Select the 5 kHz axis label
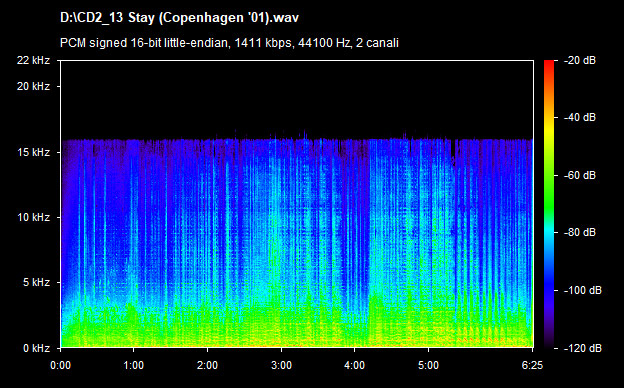This screenshot has height=388, width=624. click(x=36, y=283)
